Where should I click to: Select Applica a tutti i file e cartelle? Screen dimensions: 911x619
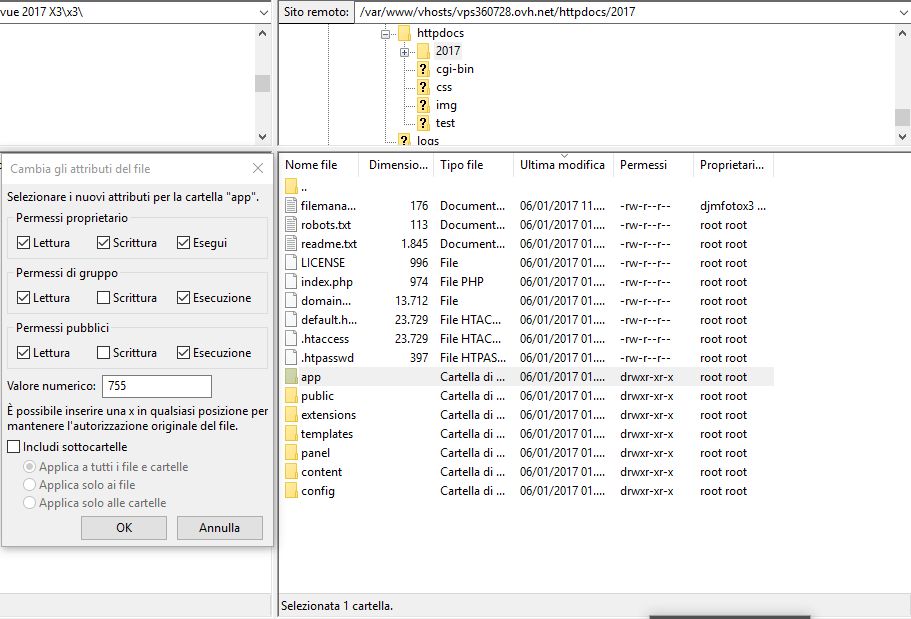(x=29, y=467)
